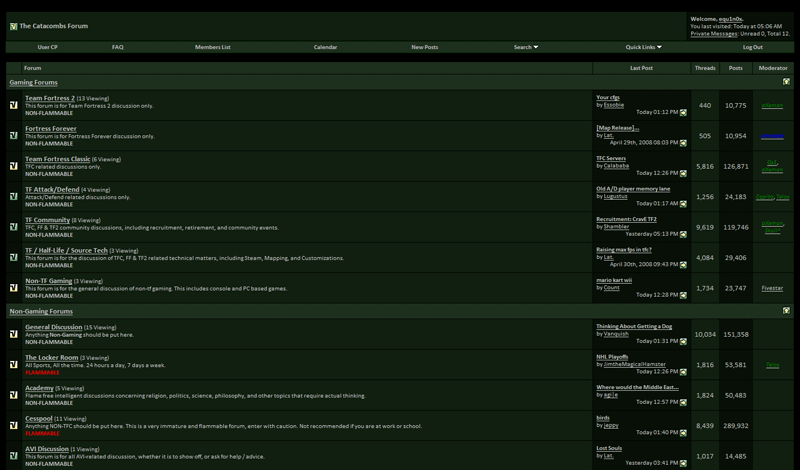
Task: Open the Search dropdown menu
Action: (526, 47)
